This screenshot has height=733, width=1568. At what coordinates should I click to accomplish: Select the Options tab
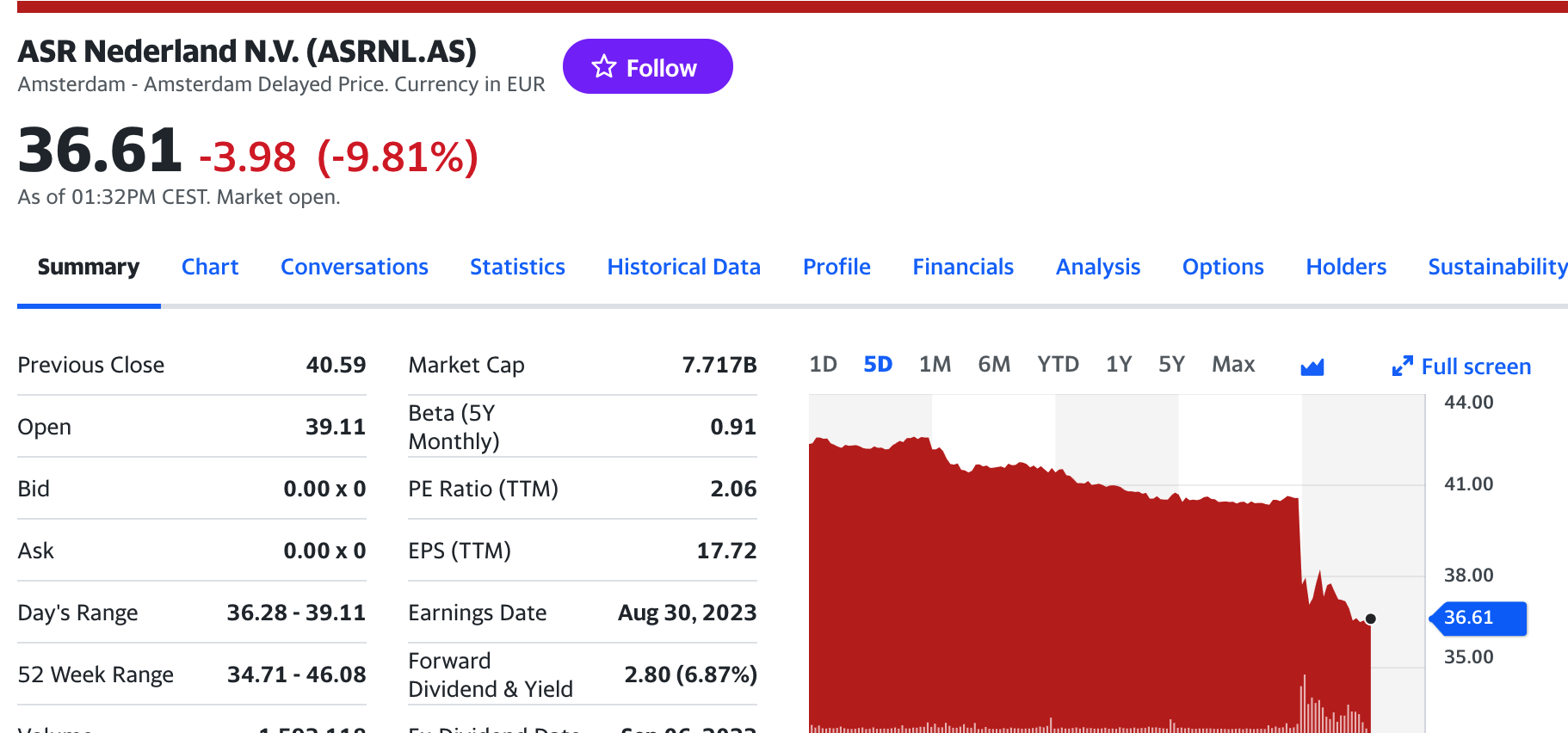point(1223,268)
